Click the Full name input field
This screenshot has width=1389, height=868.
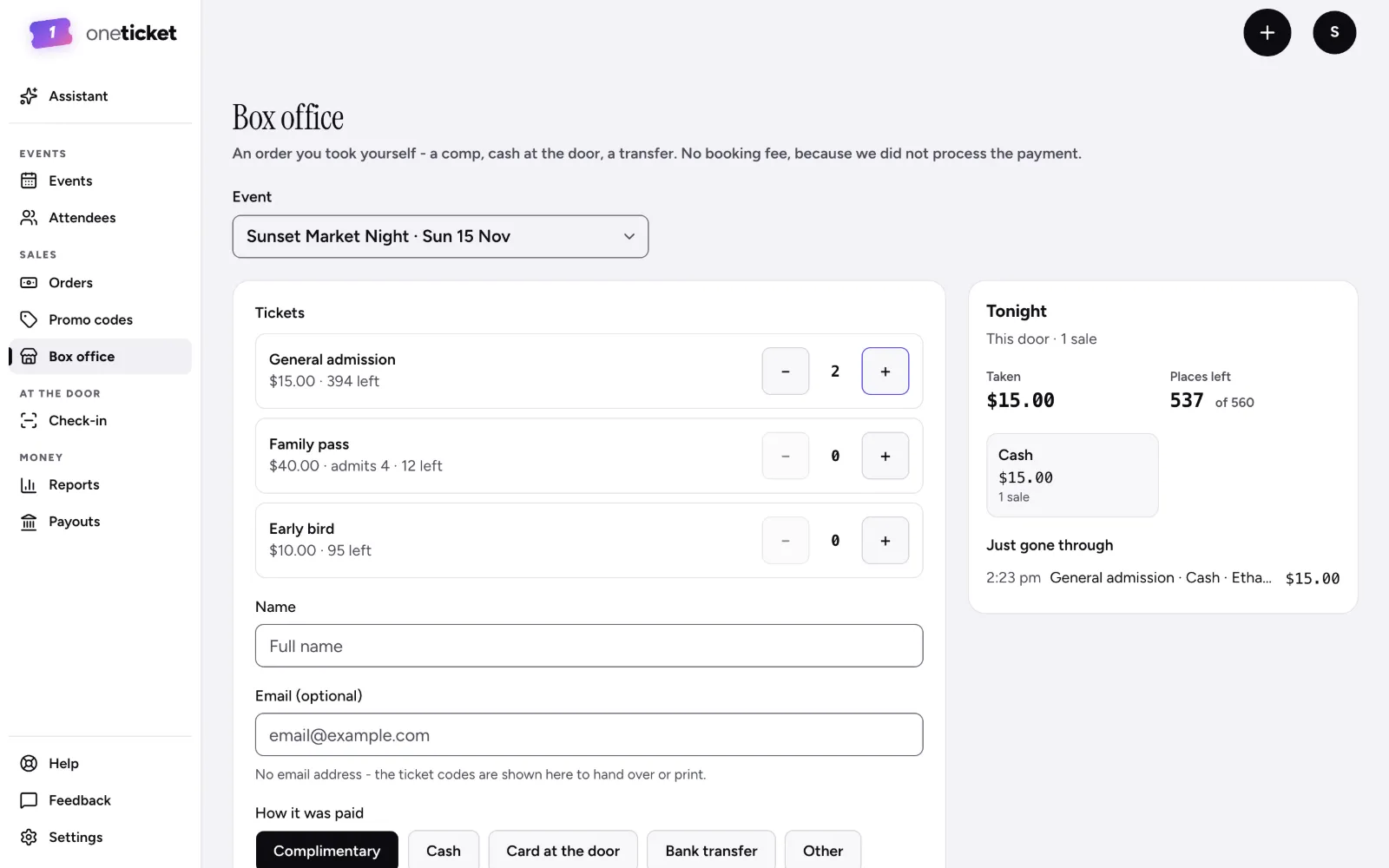point(589,646)
